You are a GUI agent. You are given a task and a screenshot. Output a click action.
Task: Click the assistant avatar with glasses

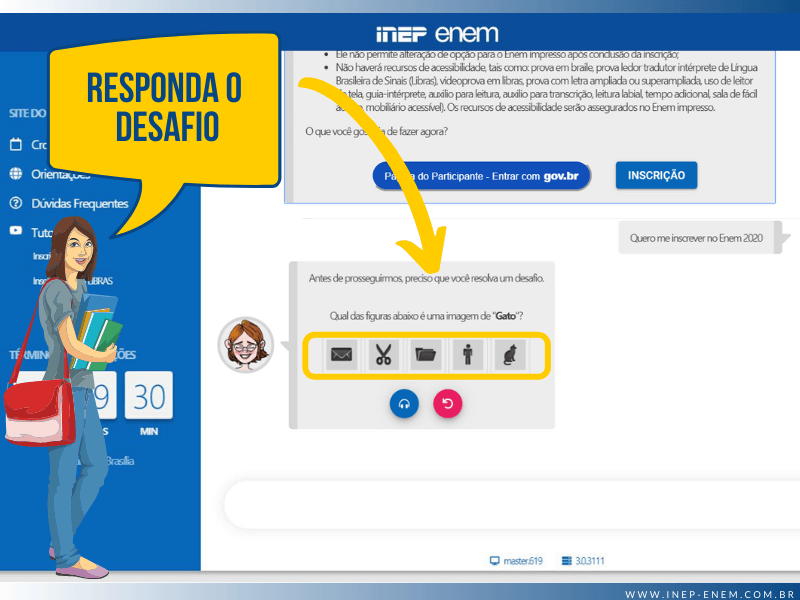pyautogui.click(x=246, y=344)
